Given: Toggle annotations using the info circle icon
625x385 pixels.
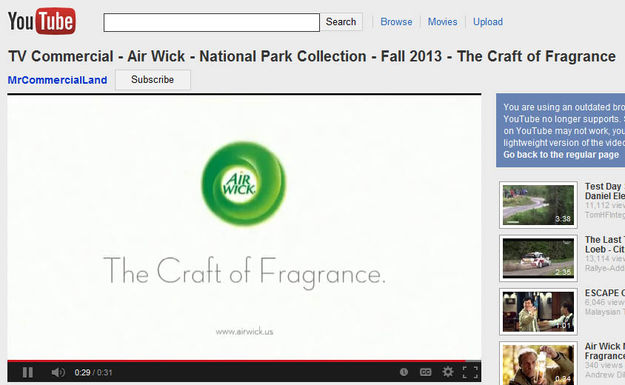Looking at the screenshot, I should click(x=404, y=372).
